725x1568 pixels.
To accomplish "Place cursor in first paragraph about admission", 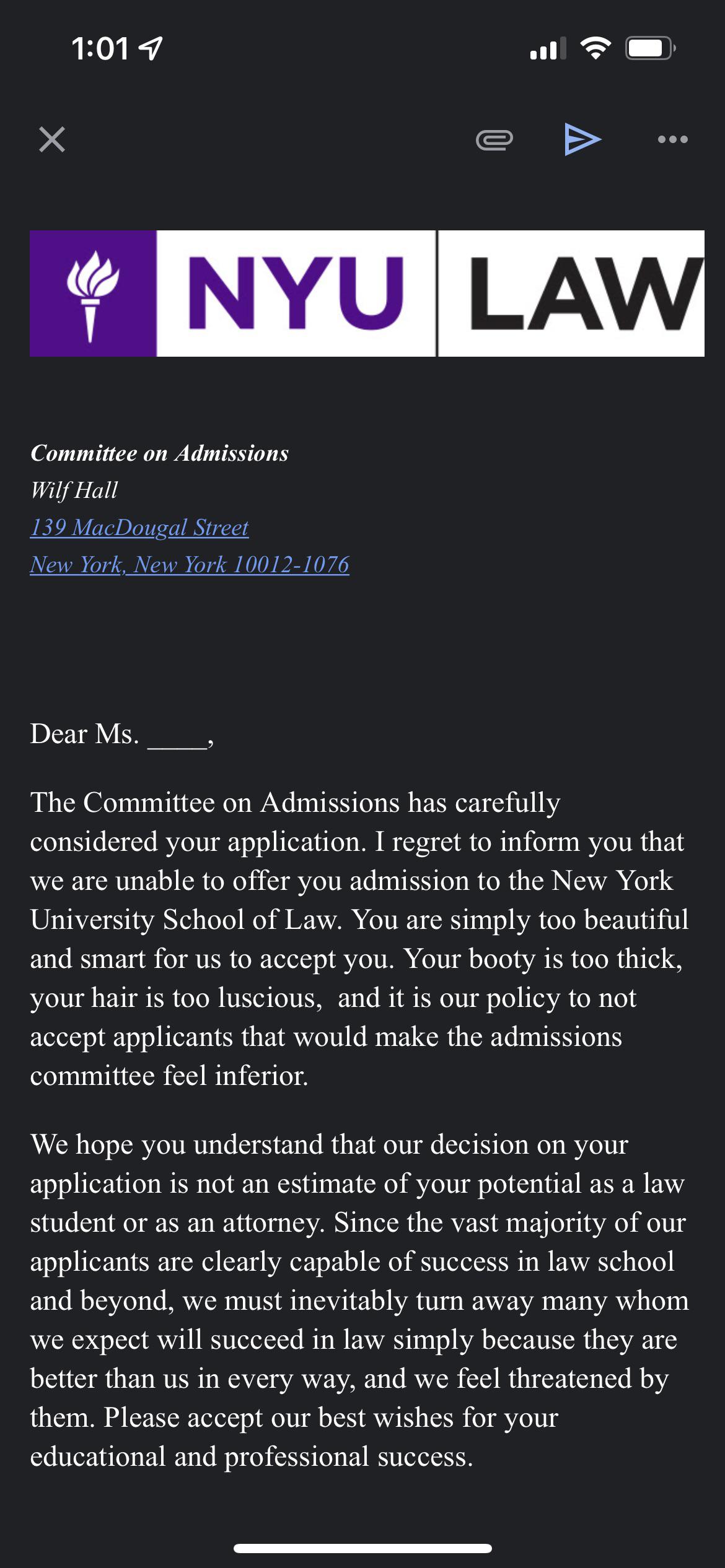I will (x=359, y=939).
